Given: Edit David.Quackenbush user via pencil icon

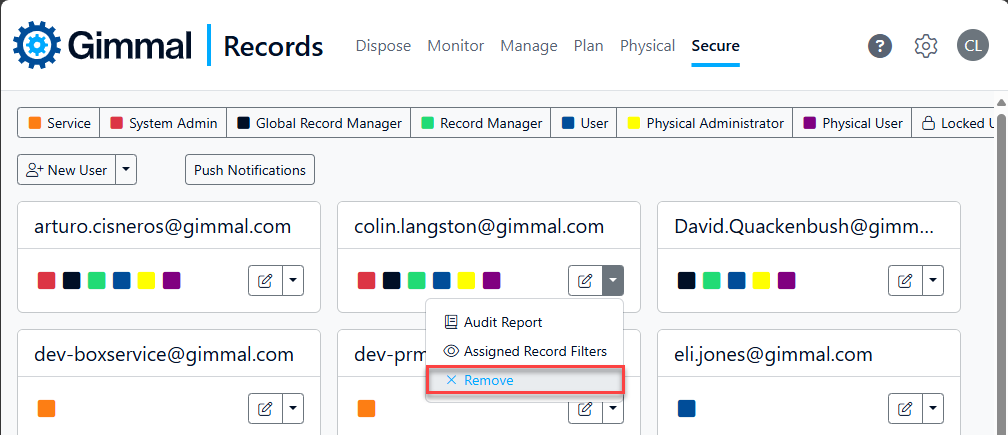Looking at the screenshot, I should [x=906, y=281].
